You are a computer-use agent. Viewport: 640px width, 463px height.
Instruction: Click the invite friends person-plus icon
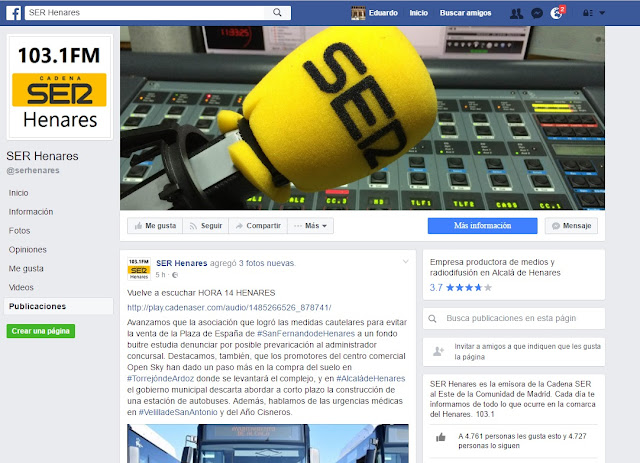[x=438, y=351]
